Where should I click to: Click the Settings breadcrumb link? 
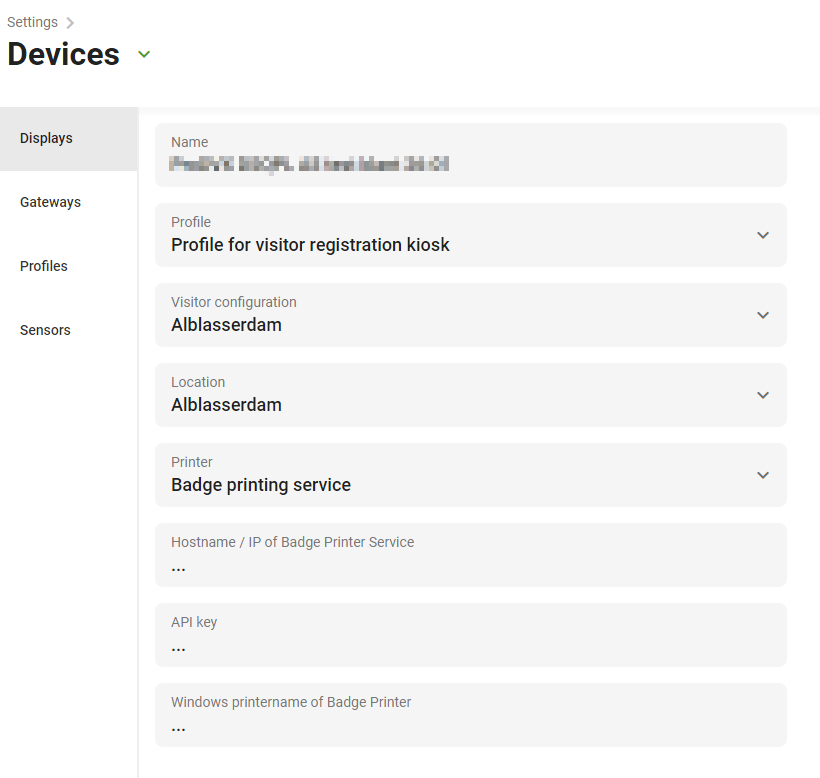pyautogui.click(x=32, y=22)
